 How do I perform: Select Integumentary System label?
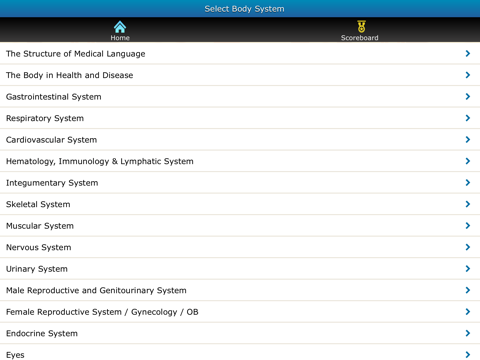coord(52,183)
